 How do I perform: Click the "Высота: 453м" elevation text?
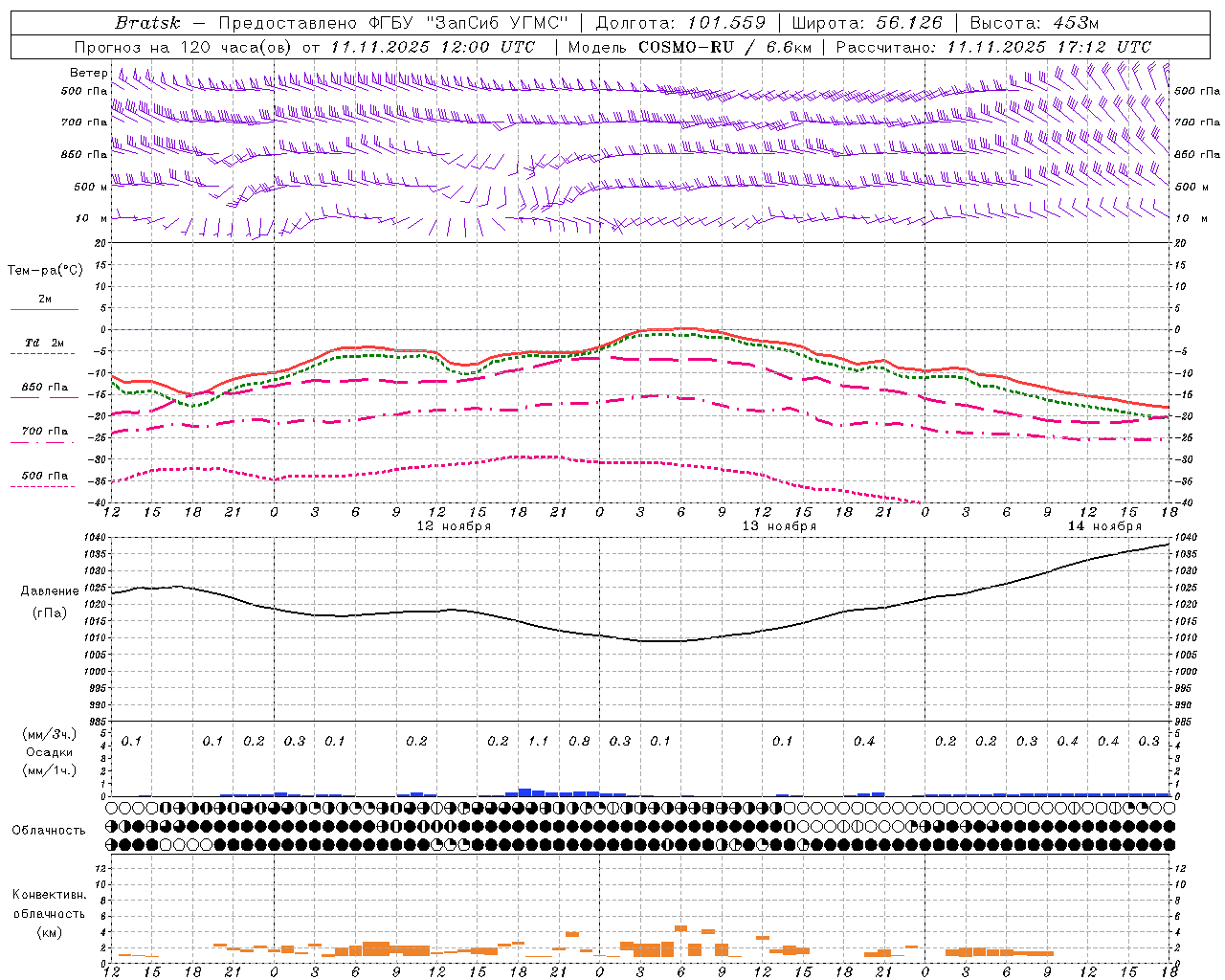pos(1035,22)
